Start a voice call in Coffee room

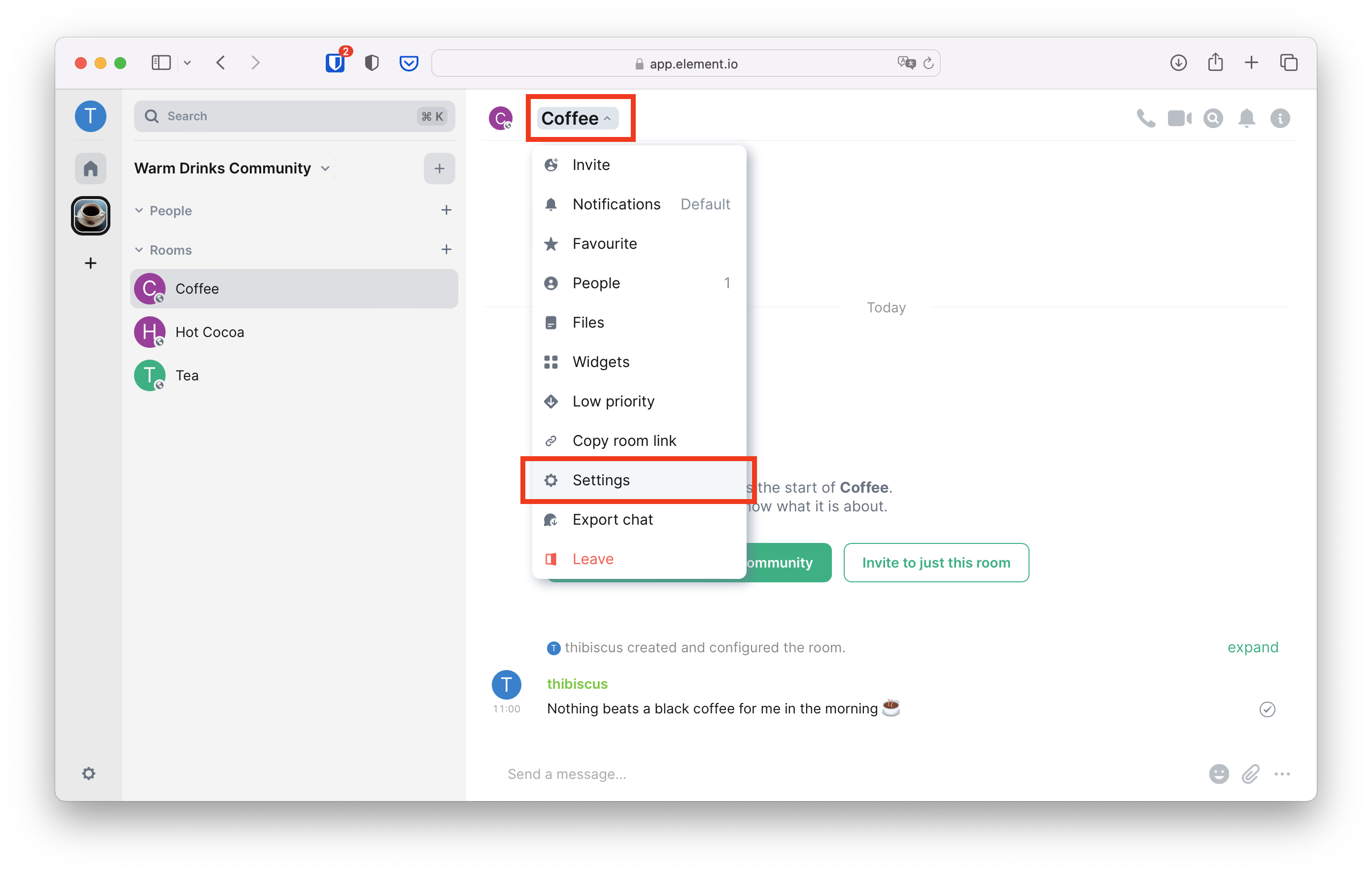click(x=1145, y=119)
